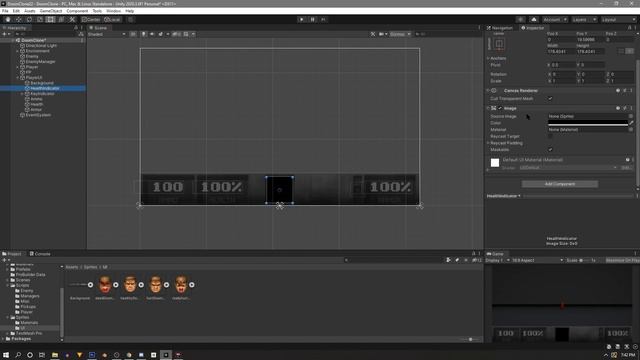Click the Source Image object picker circle
This screenshot has height=360, width=640.
pyautogui.click(x=631, y=116)
